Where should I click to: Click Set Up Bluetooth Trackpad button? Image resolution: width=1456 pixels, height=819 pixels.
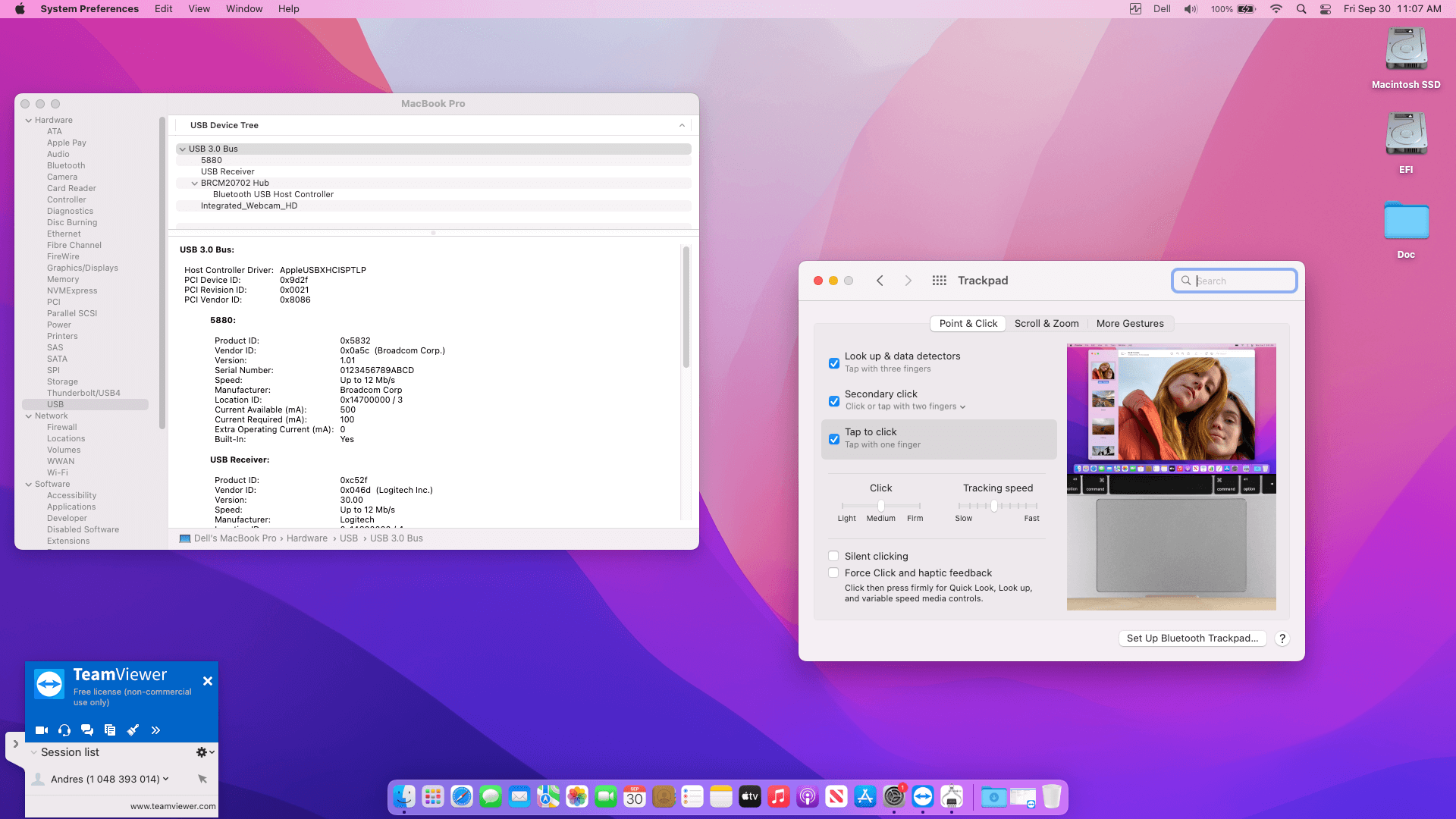coord(1192,639)
